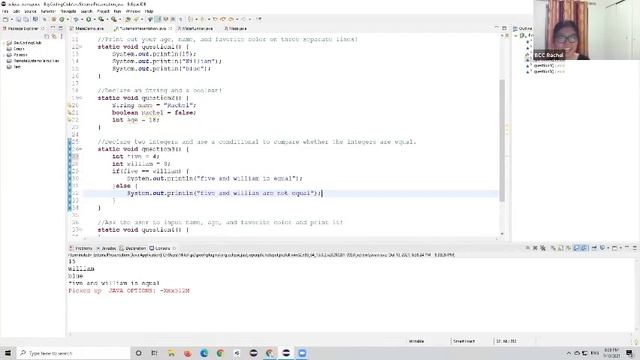Open Open Console dropdown arrow
The width and height of the screenshot is (640, 360).
[621, 248]
